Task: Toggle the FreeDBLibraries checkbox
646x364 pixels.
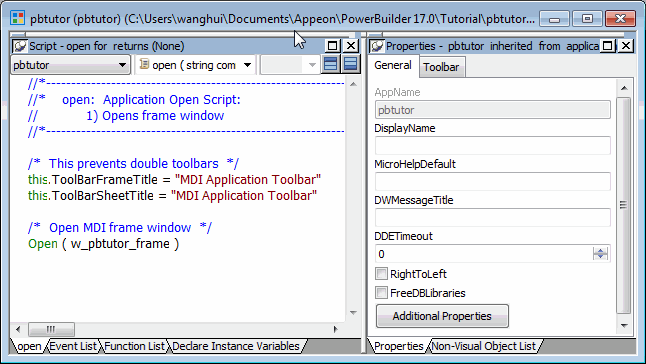Action: 381,293
